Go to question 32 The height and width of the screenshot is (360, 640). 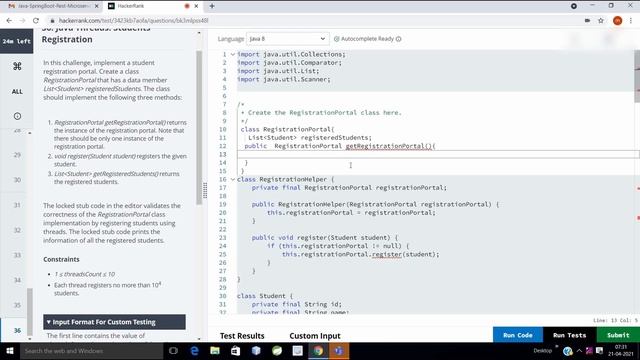pos(17,230)
